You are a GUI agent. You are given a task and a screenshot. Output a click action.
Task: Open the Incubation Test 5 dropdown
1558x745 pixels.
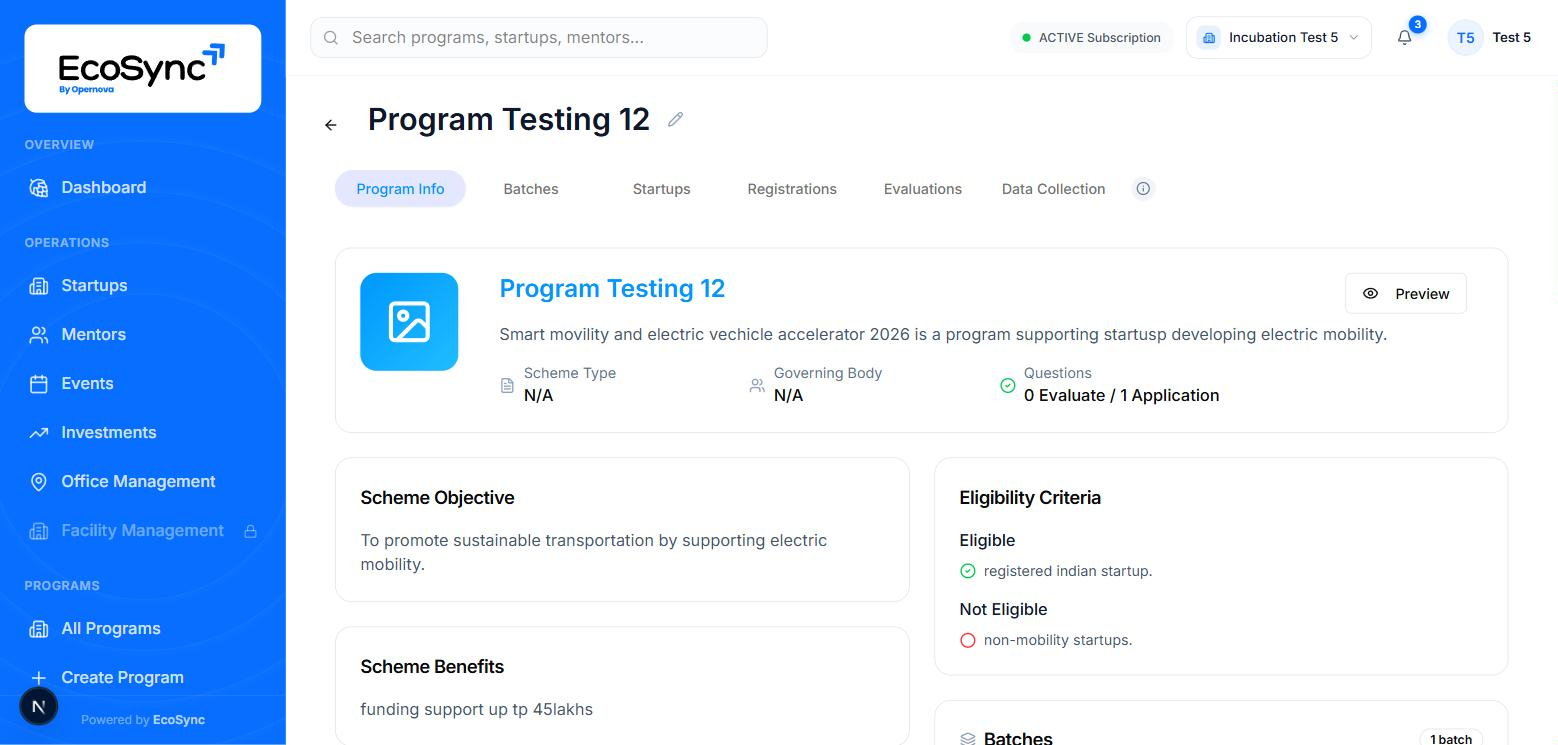pyautogui.click(x=1278, y=38)
